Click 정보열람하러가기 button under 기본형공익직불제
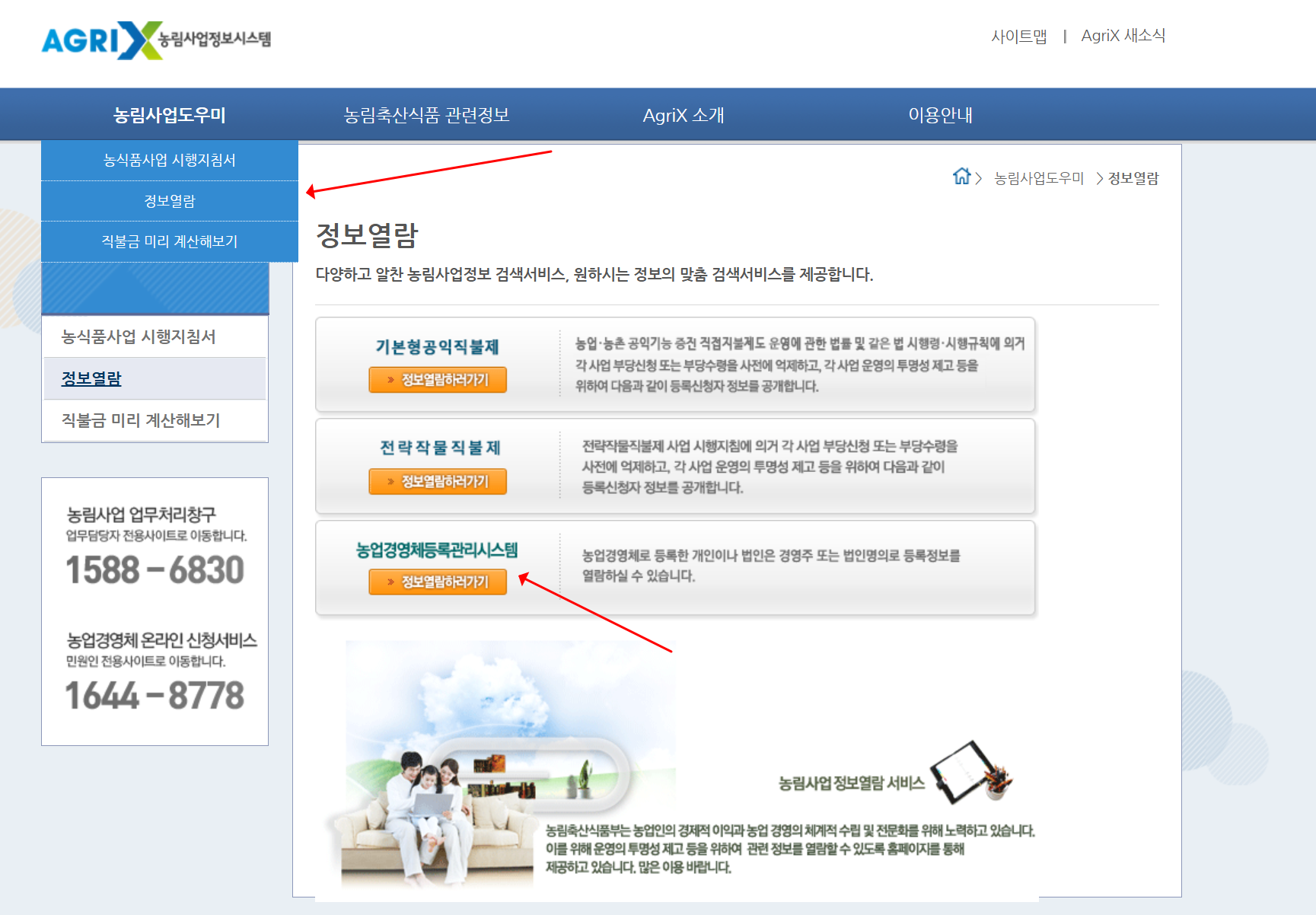 point(438,380)
